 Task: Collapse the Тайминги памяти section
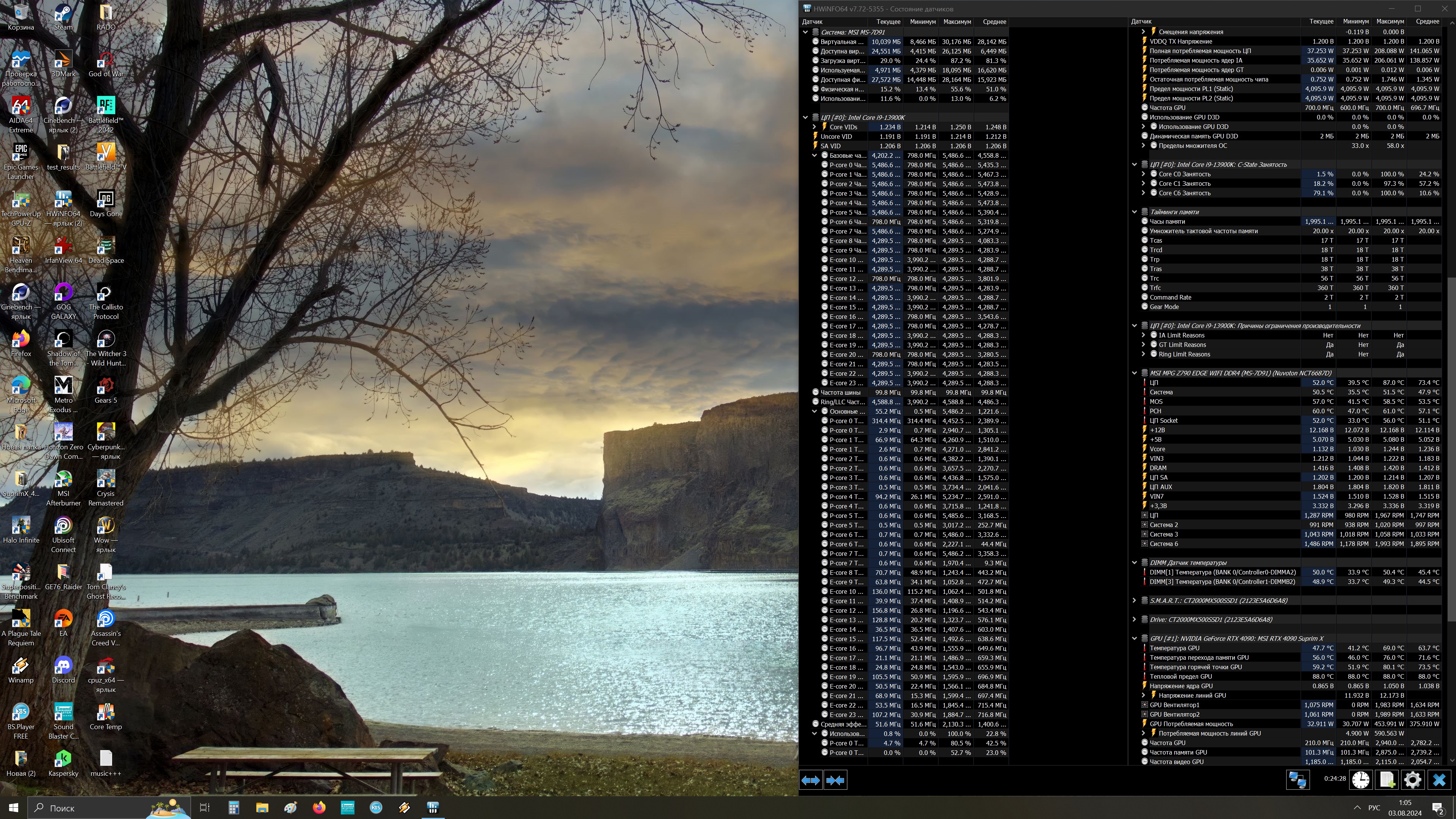pyautogui.click(x=1134, y=212)
